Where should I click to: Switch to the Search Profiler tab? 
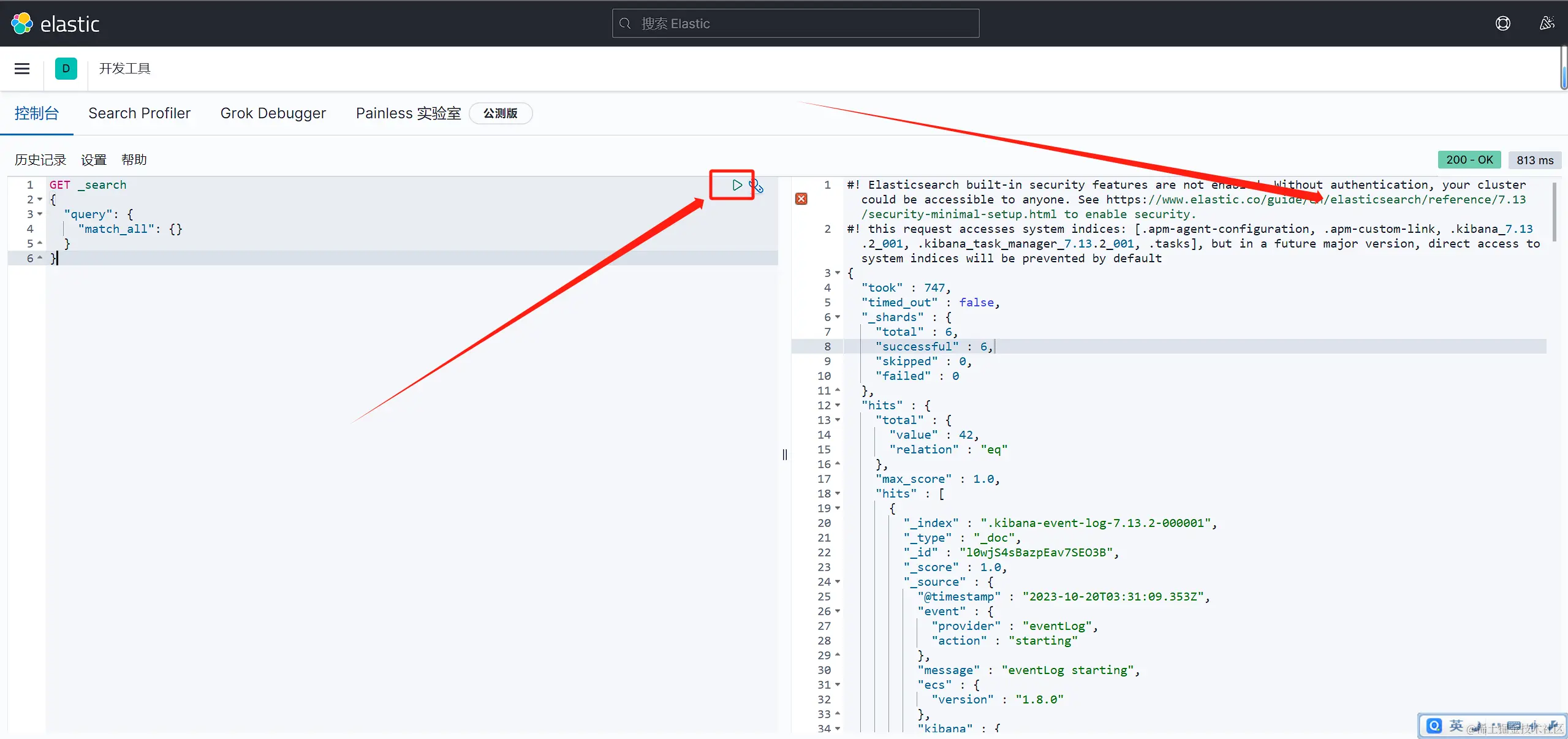point(139,113)
